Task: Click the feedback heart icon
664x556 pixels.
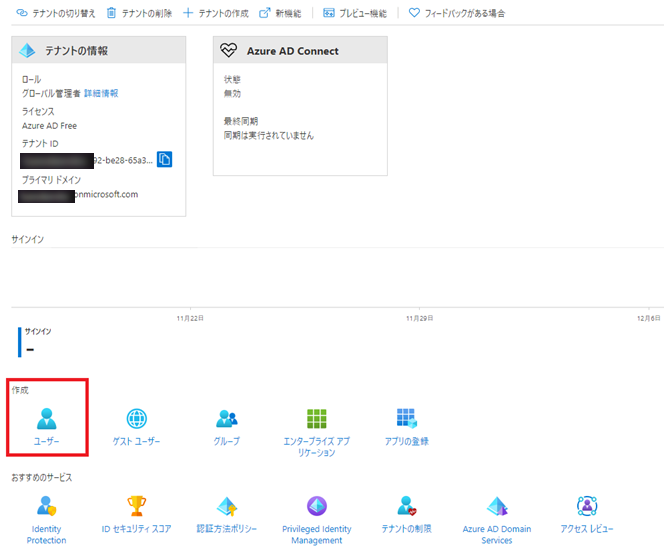Action: 414,13
